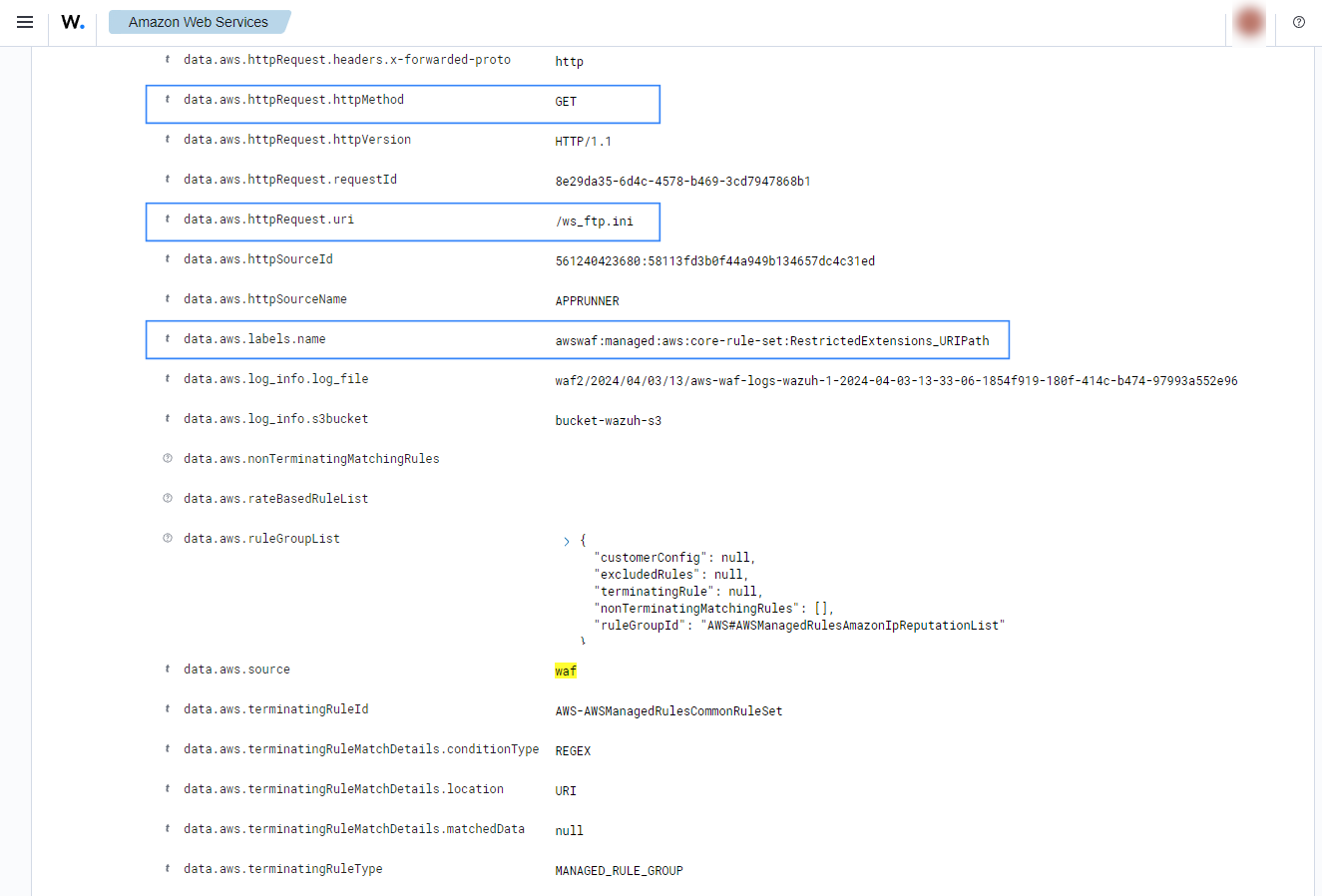1322x896 pixels.
Task: Click unknown-type icon beside data.aws.ruleGroupList
Action: (x=168, y=539)
